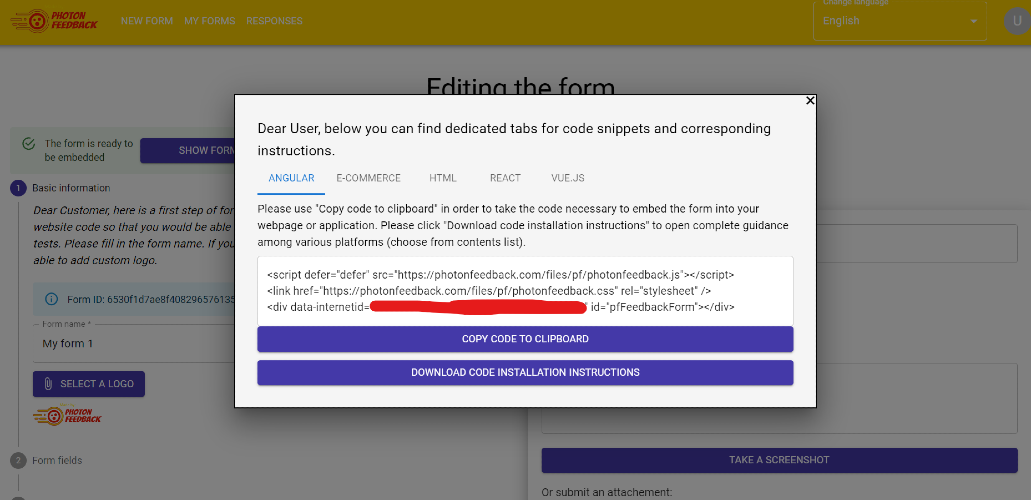The width and height of the screenshot is (1031, 500).
Task: Copy code to clipboard
Action: pyautogui.click(x=525, y=339)
